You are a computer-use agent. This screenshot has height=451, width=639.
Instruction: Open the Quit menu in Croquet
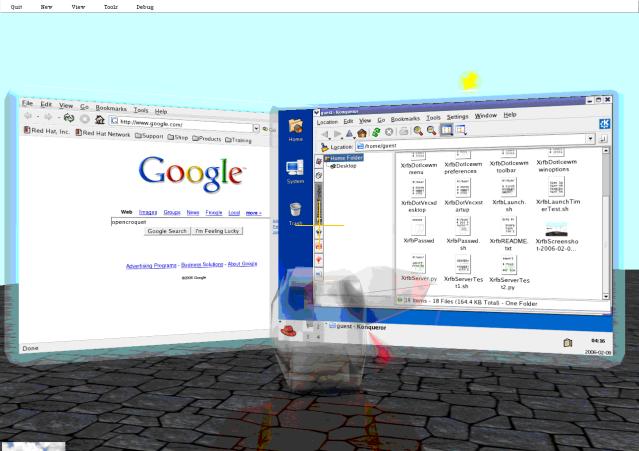[16, 7]
